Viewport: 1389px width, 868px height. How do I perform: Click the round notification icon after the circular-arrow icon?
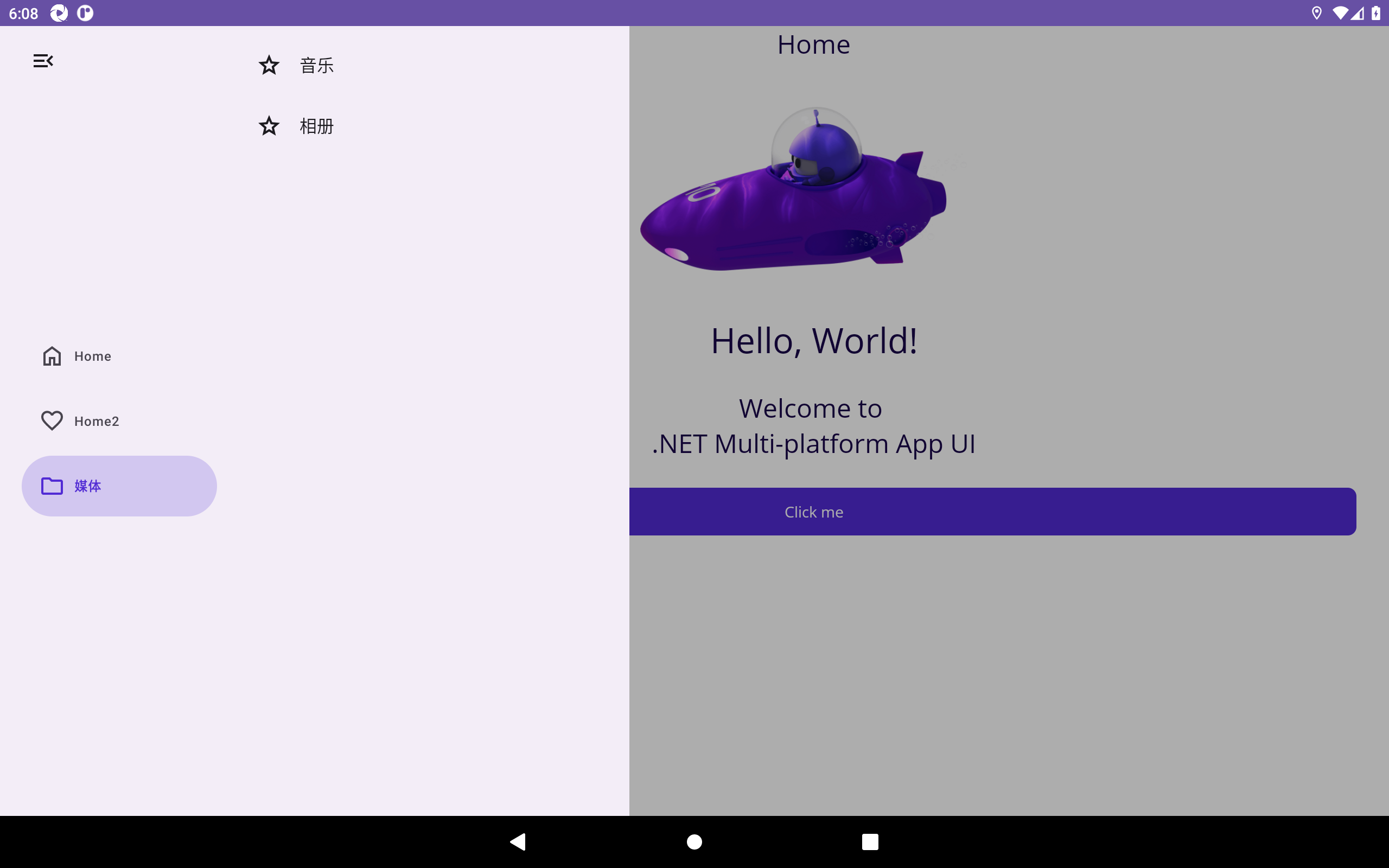click(85, 12)
